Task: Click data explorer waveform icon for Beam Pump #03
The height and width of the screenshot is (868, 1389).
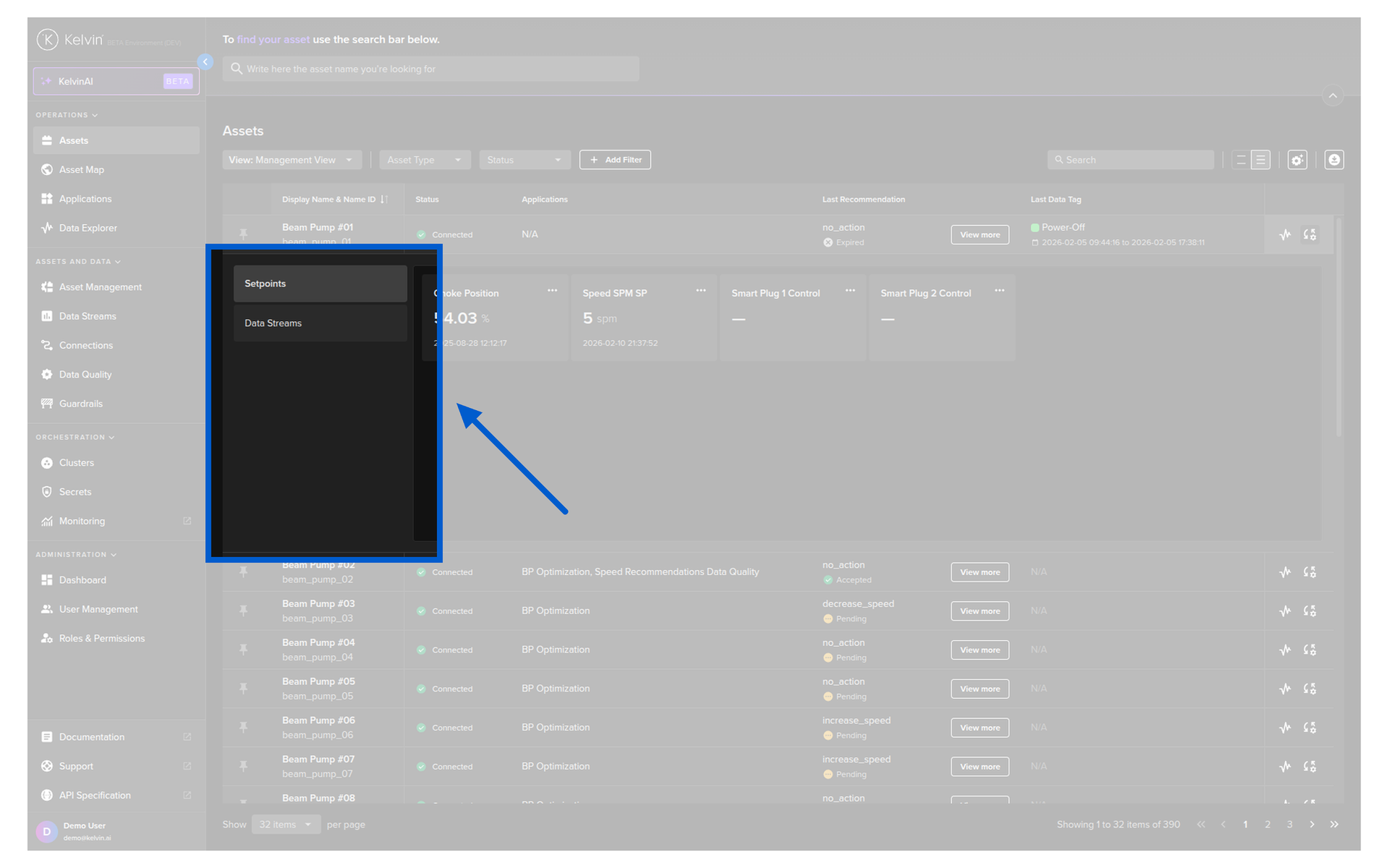Action: tap(1285, 611)
